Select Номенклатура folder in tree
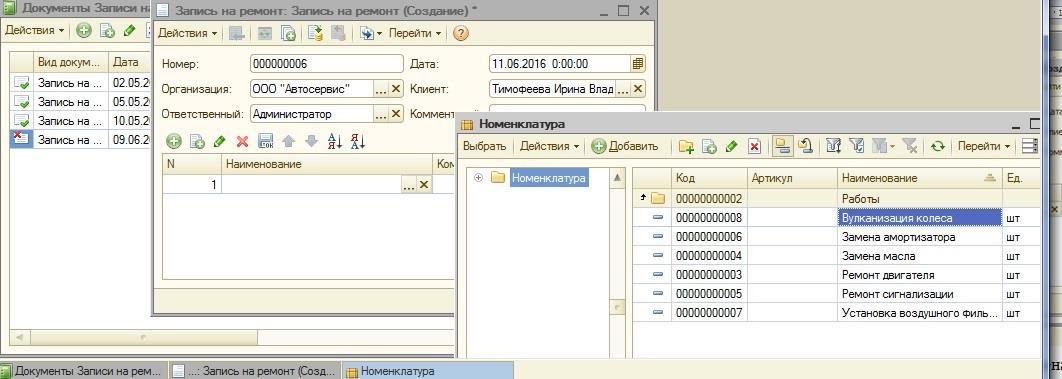1062x379 pixels. coord(548,178)
